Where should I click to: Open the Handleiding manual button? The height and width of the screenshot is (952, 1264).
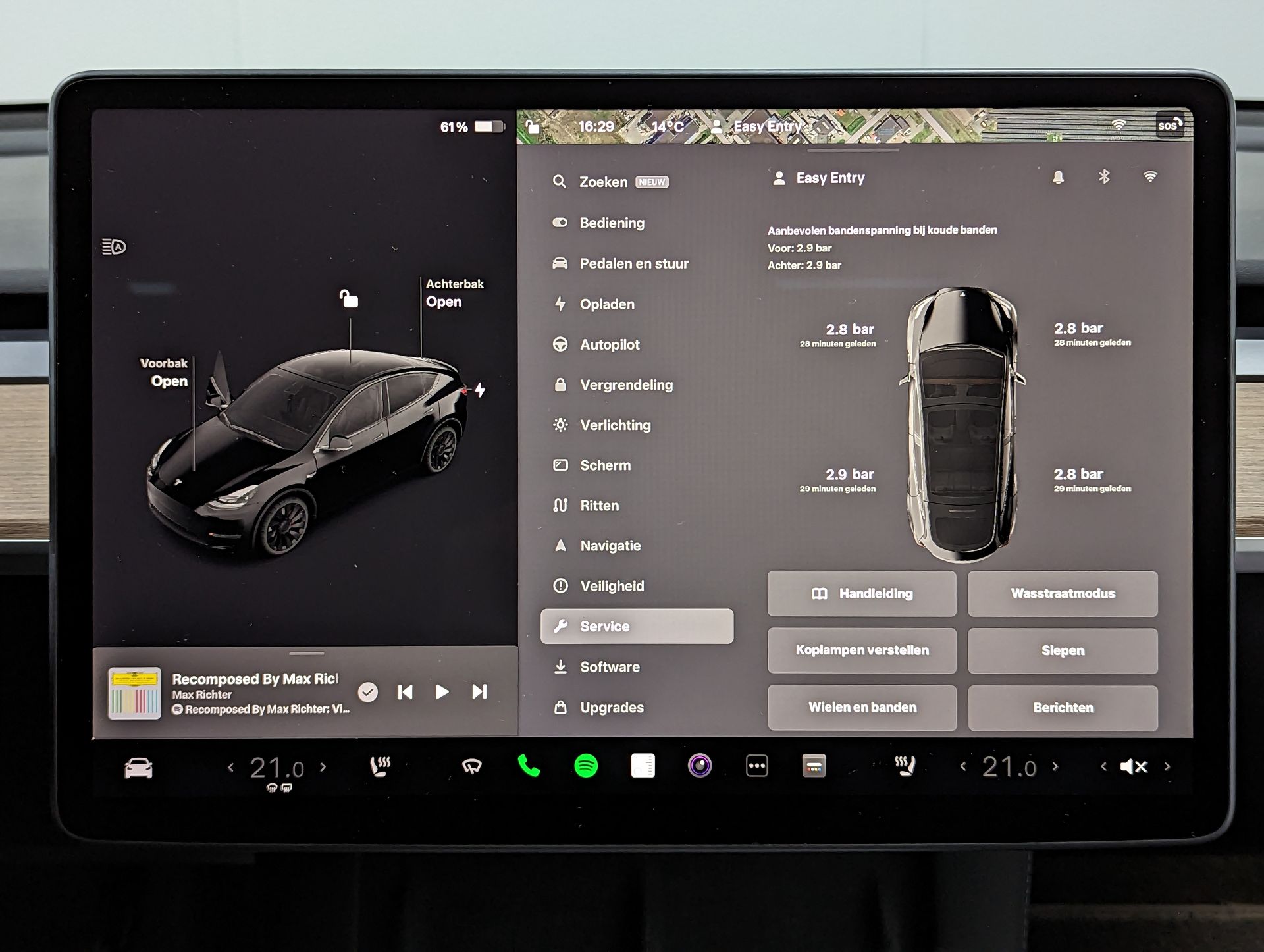[862, 594]
